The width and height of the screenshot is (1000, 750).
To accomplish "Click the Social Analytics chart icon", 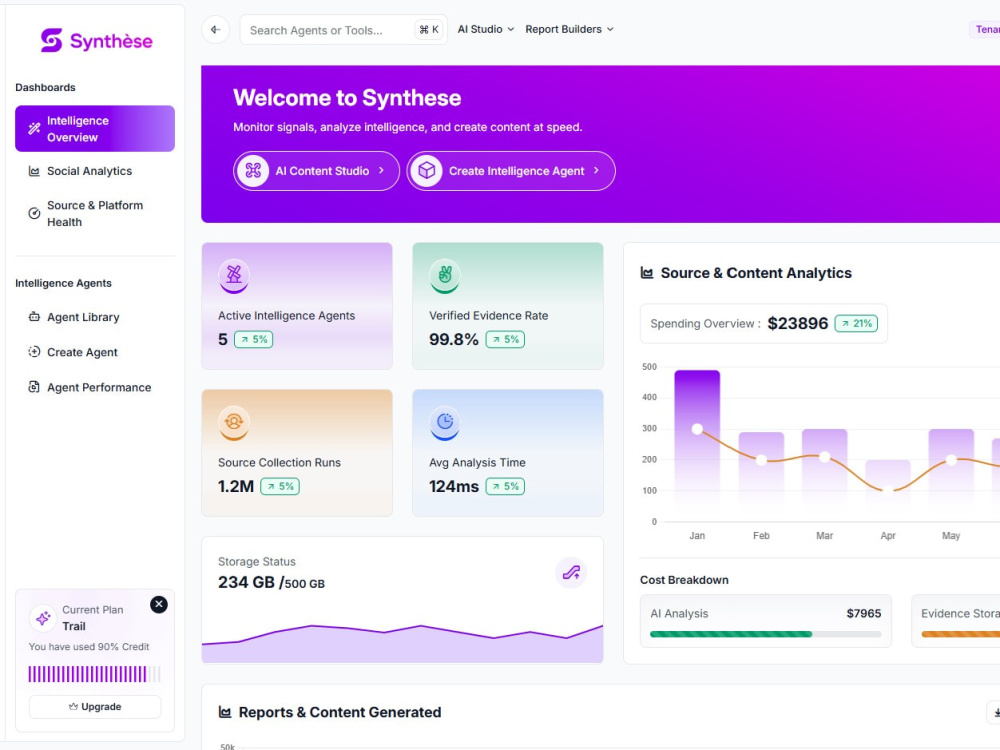I will click(34, 171).
